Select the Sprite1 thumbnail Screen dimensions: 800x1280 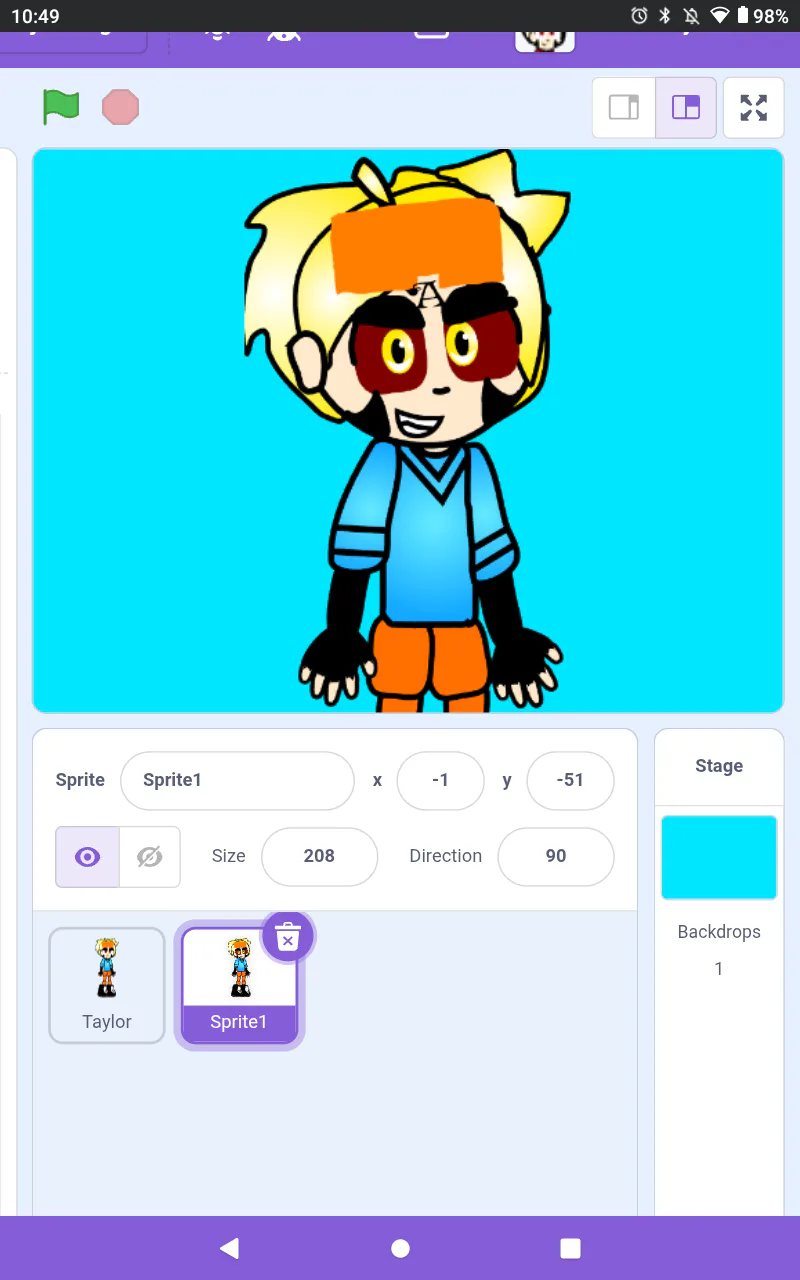(x=239, y=985)
